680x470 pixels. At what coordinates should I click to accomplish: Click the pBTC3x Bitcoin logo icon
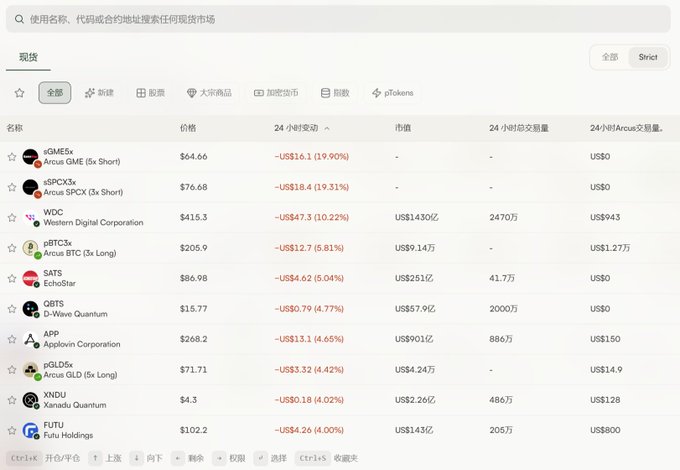point(31,248)
